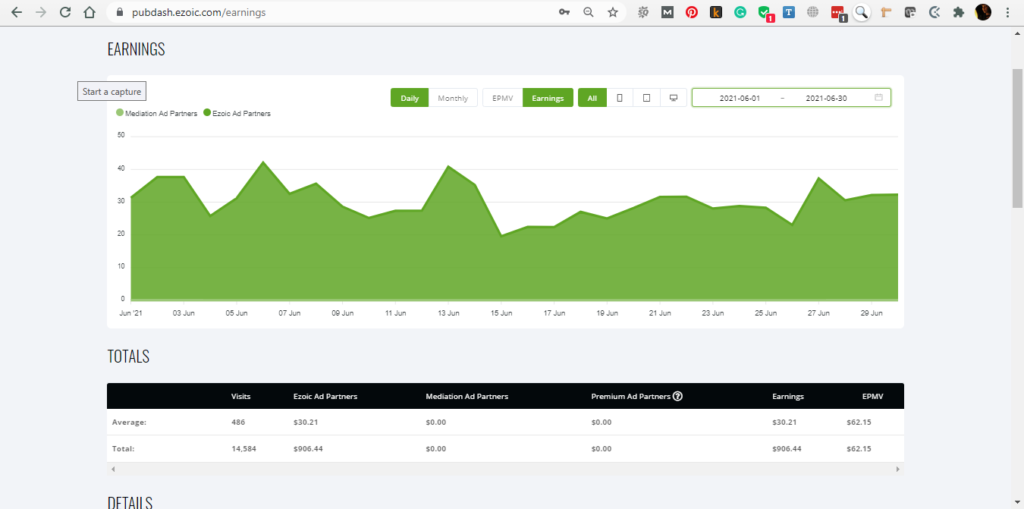This screenshot has height=509, width=1024.
Task: Sort totals by Visits column
Action: pyautogui.click(x=240, y=396)
